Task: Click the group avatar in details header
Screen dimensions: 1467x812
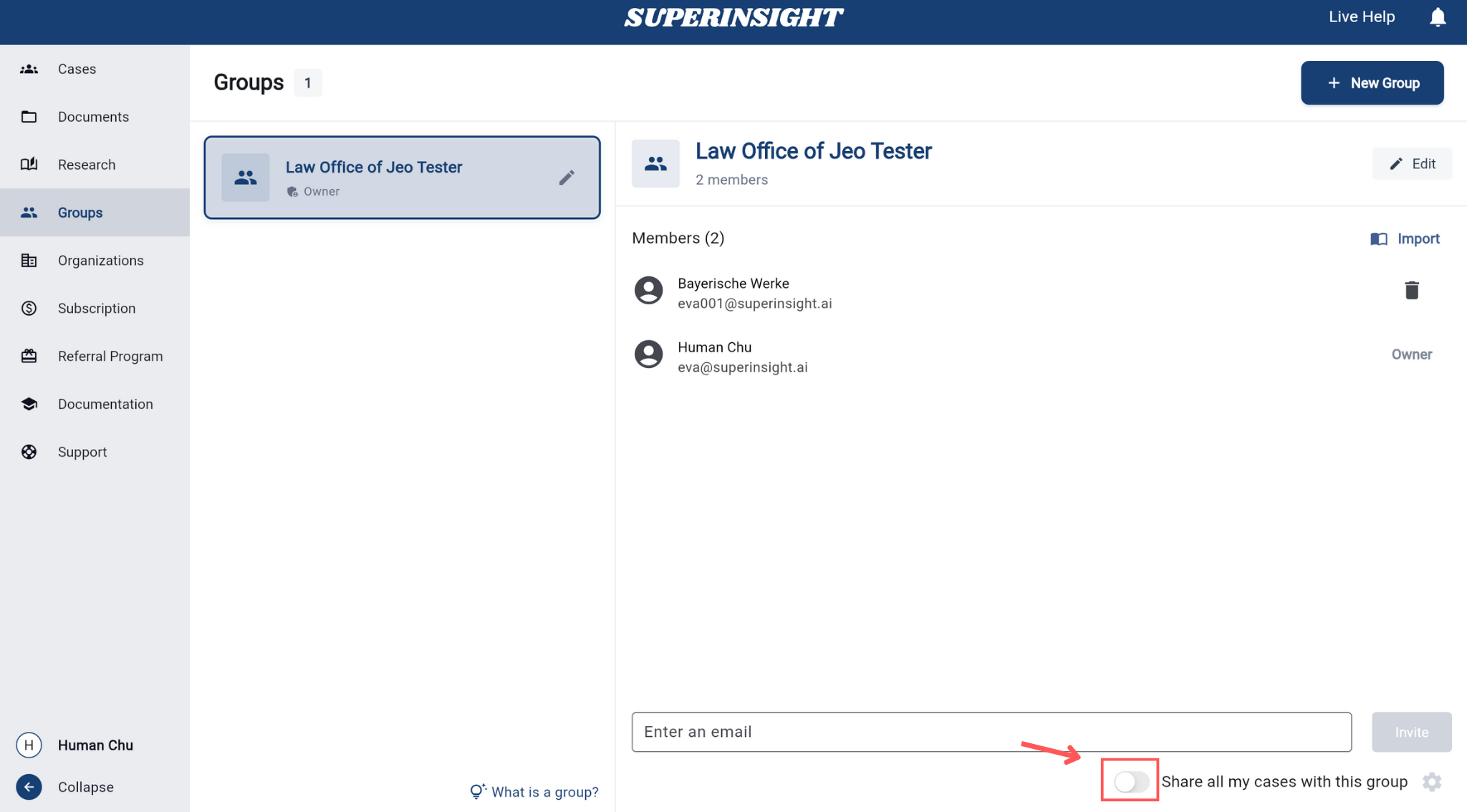Action: pyautogui.click(x=655, y=163)
